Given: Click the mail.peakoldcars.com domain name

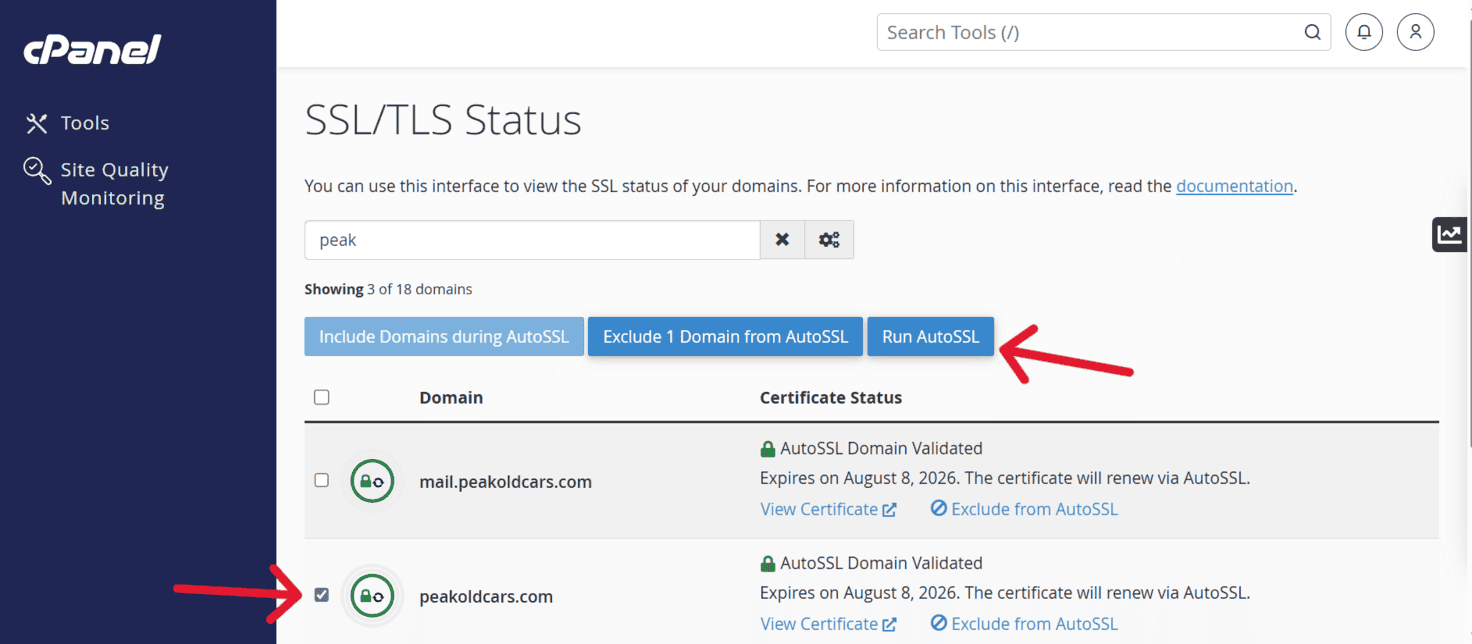Looking at the screenshot, I should [x=506, y=482].
